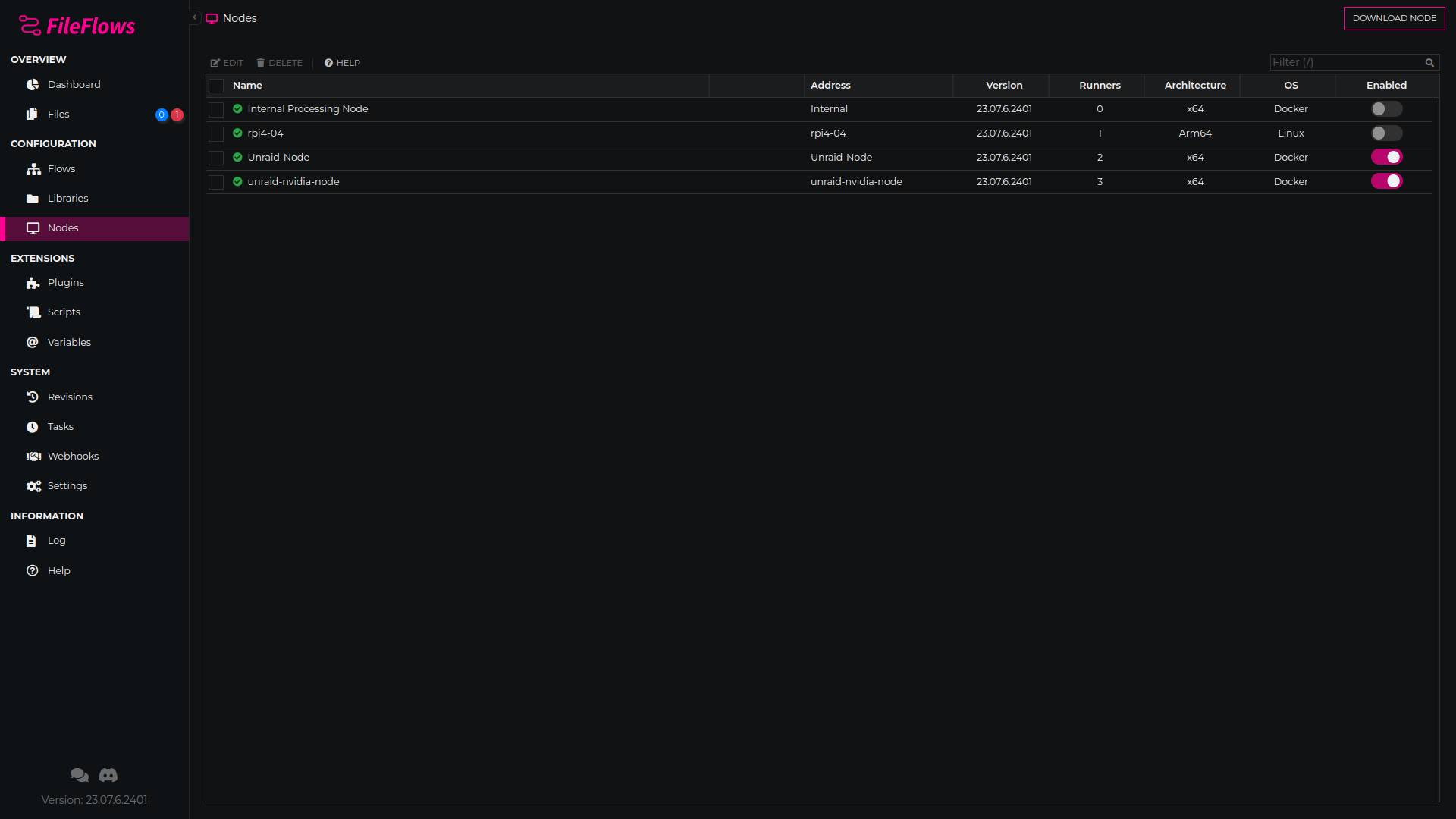1456x819 pixels.
Task: Select the Internal Processing Node name
Action: point(308,109)
